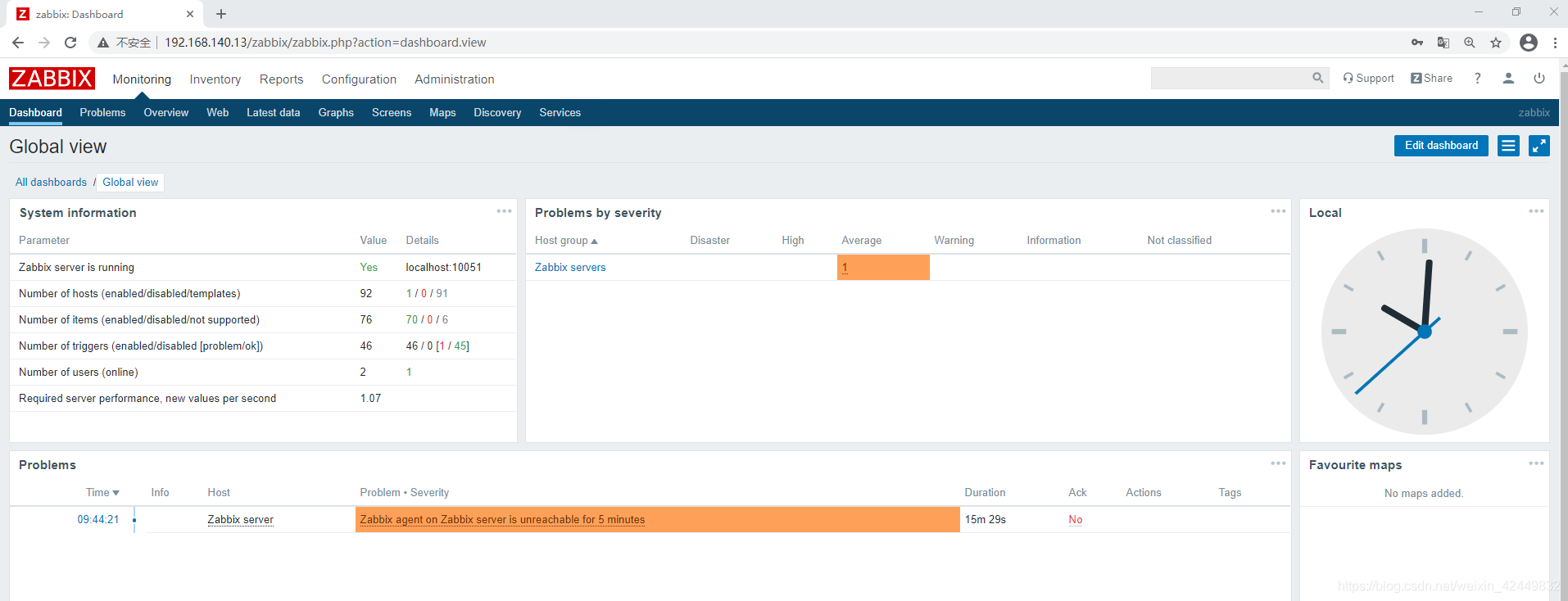Open a new browser tab
This screenshot has height=601, width=1568.
(221, 14)
